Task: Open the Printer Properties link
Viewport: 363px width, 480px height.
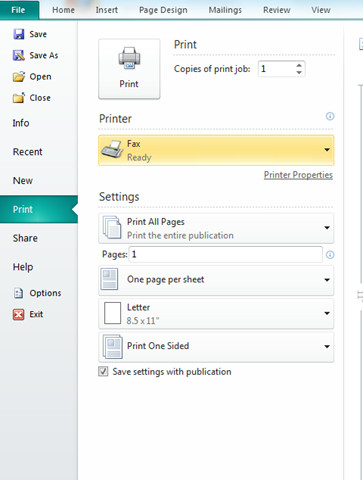Action: point(298,175)
